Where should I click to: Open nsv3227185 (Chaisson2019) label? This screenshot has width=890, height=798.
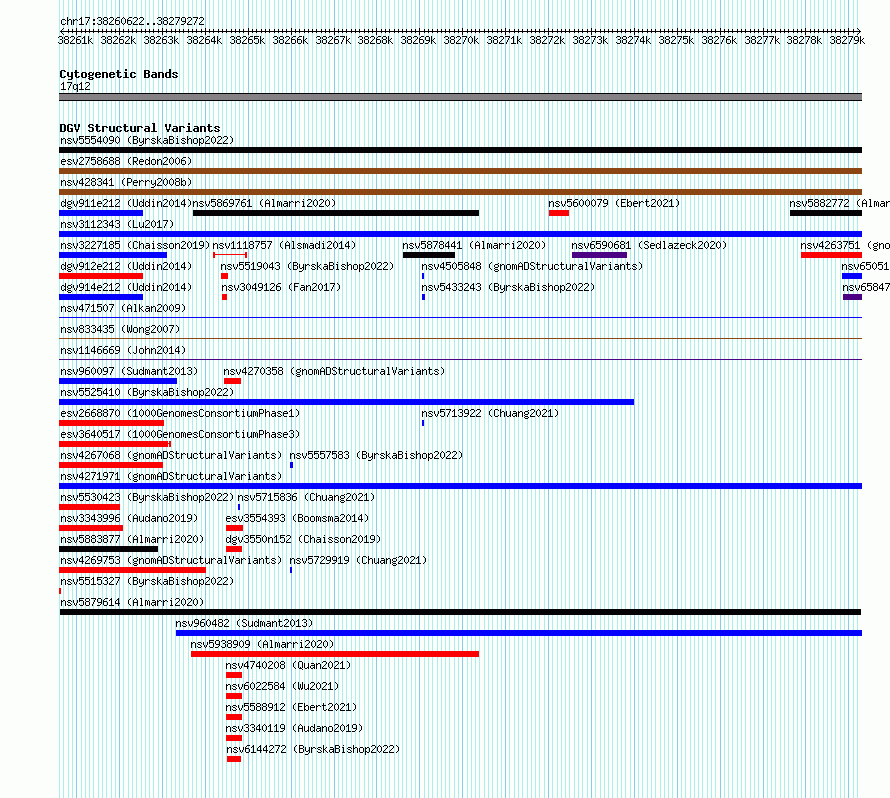pos(135,245)
